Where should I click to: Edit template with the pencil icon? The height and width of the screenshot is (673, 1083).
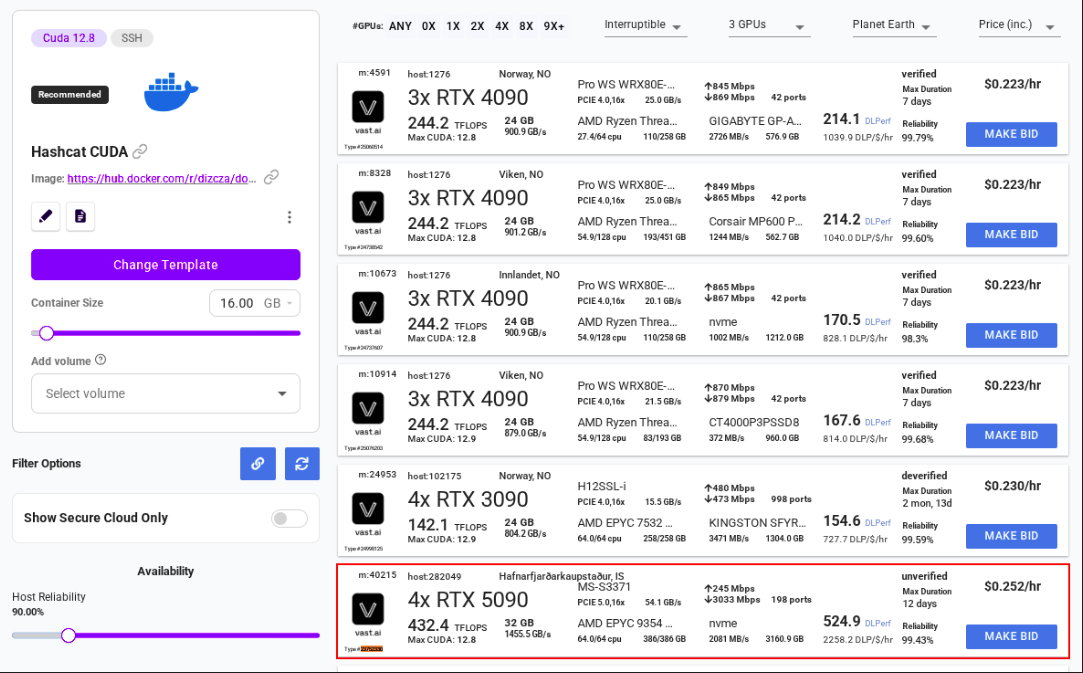coord(46,216)
